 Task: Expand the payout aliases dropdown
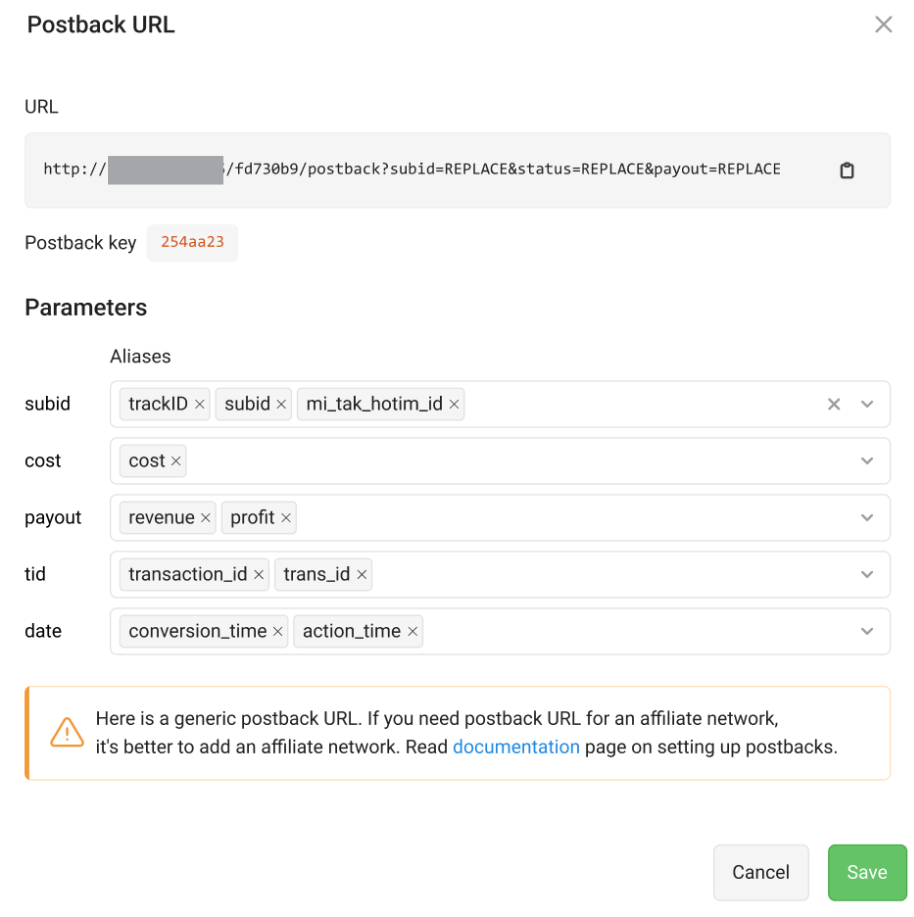click(x=867, y=518)
